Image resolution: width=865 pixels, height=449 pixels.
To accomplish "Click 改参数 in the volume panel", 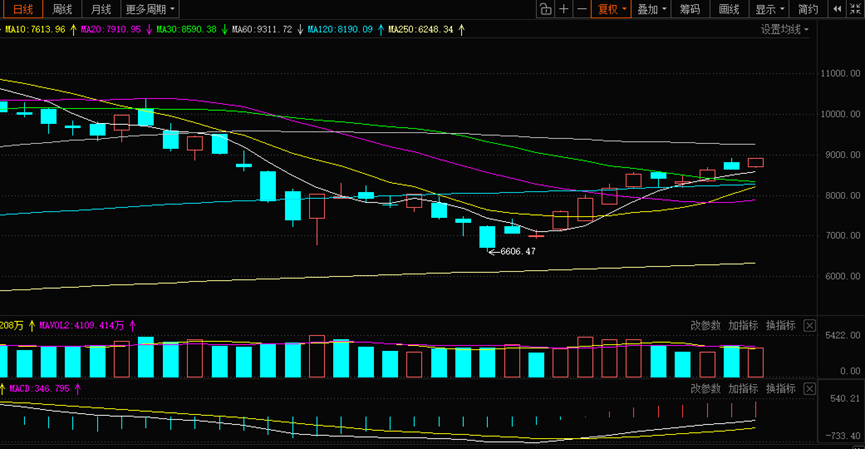I will tap(706, 325).
